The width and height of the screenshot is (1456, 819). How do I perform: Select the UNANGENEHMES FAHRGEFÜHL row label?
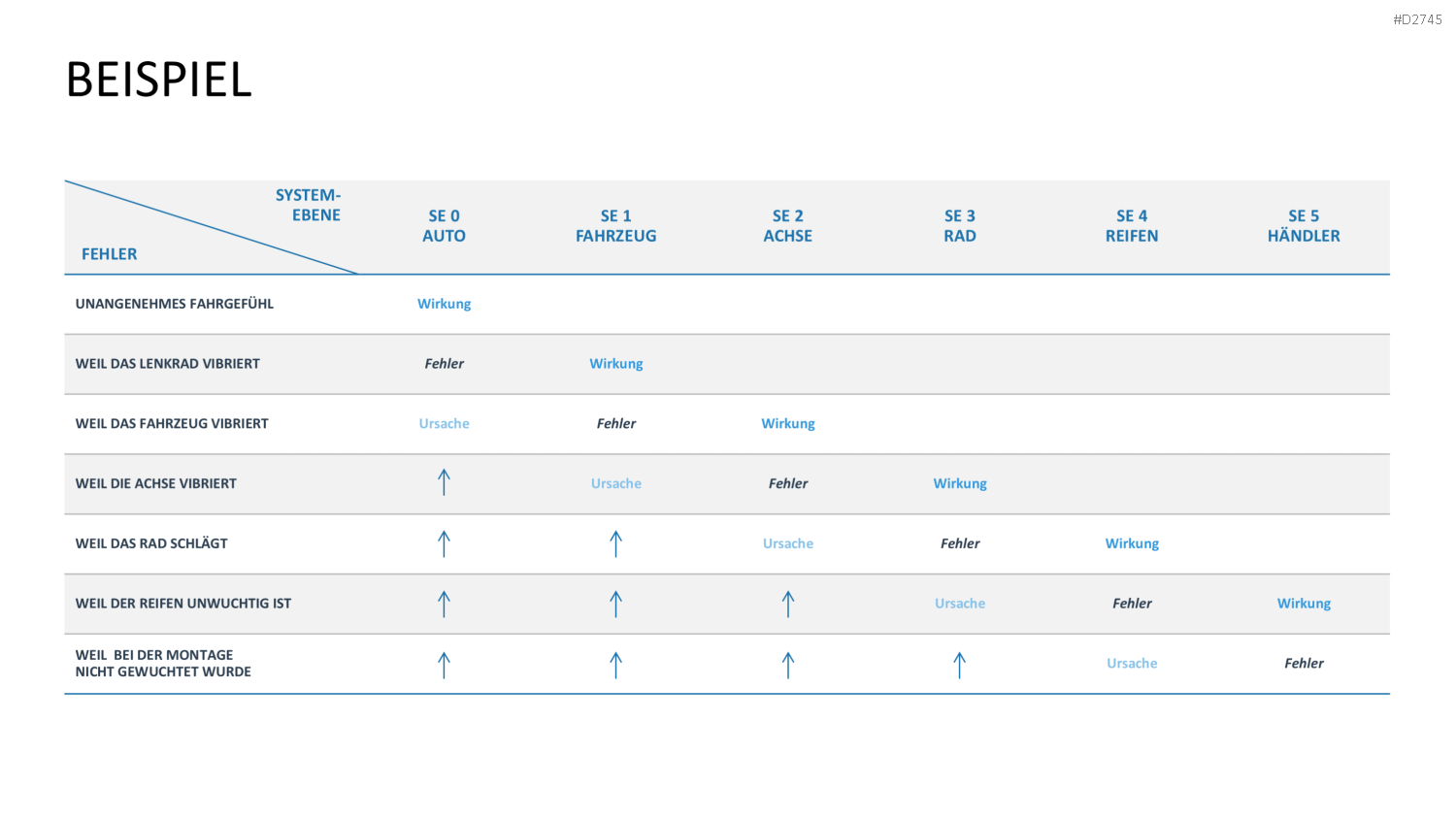pyautogui.click(x=175, y=304)
